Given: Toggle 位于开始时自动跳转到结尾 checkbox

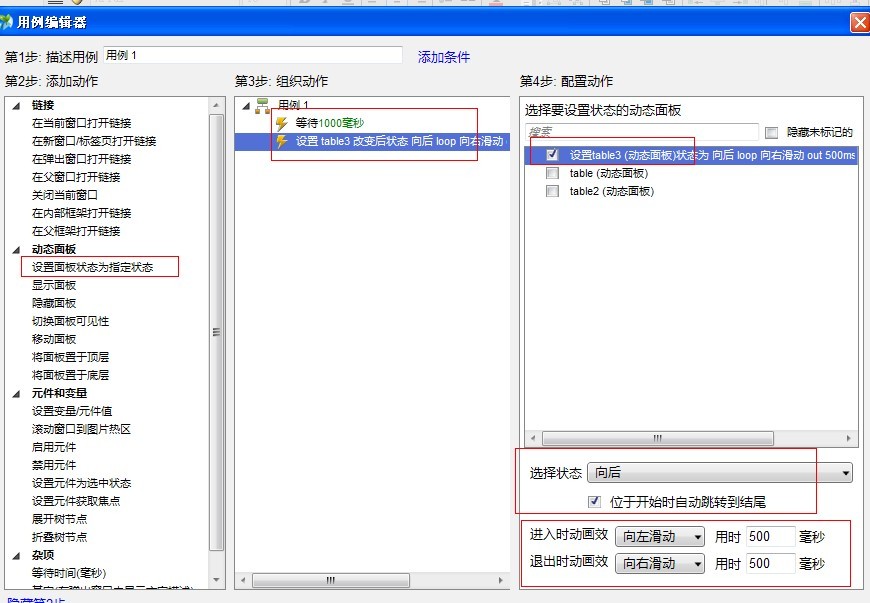Looking at the screenshot, I should point(594,501).
